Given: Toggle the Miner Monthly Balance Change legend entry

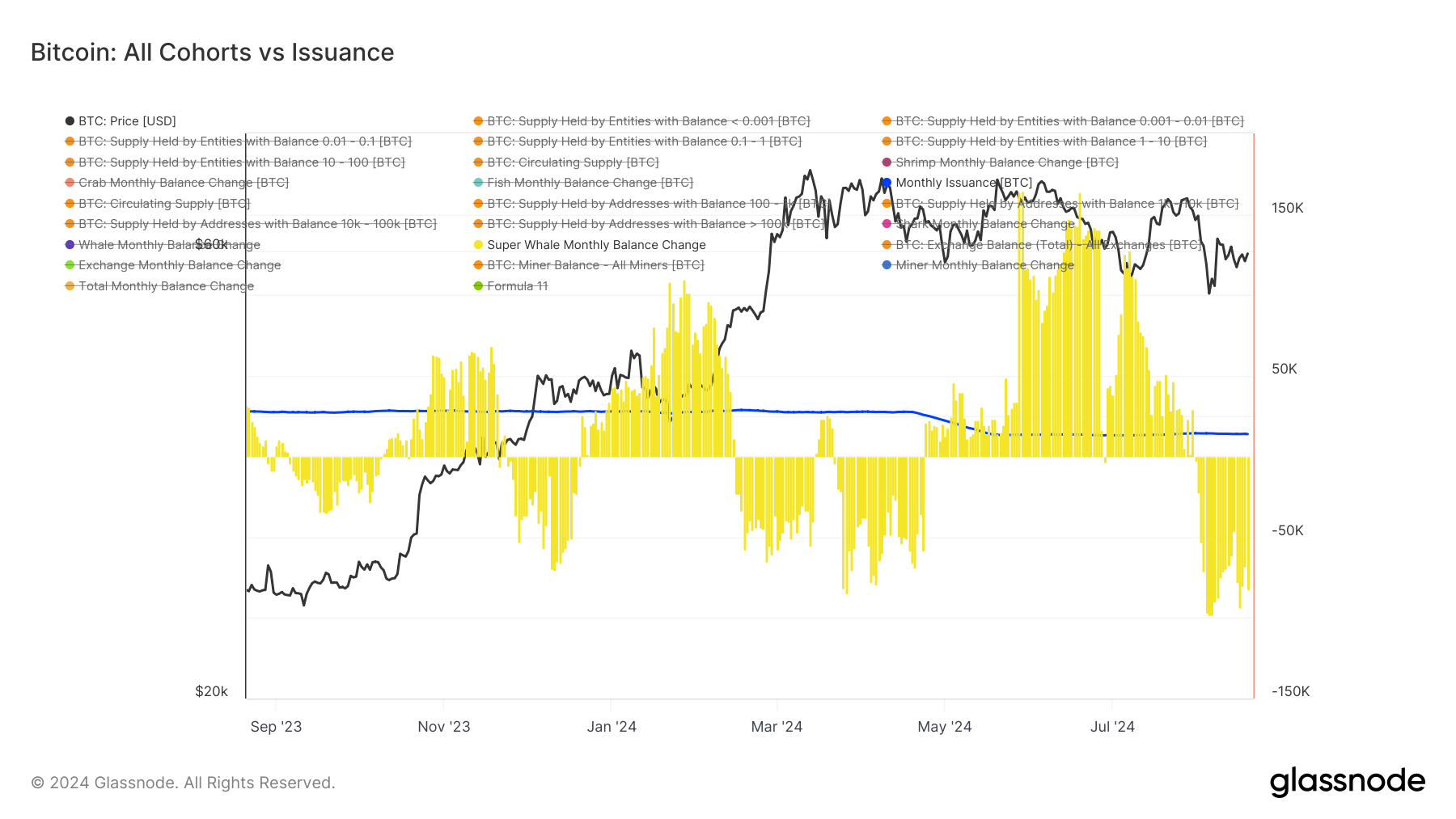Looking at the screenshot, I should click(984, 265).
